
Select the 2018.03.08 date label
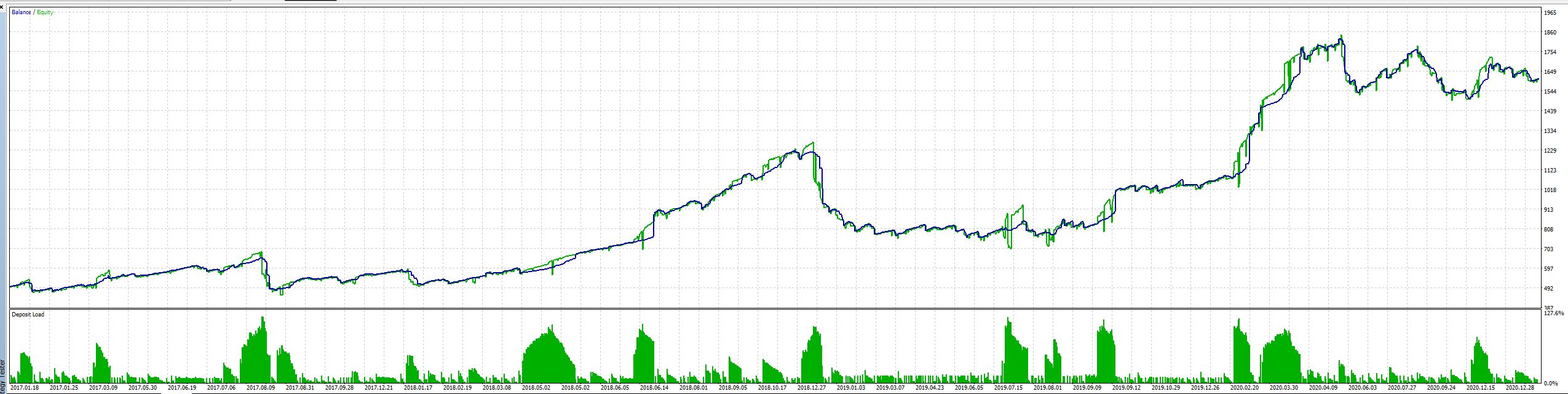[497, 388]
